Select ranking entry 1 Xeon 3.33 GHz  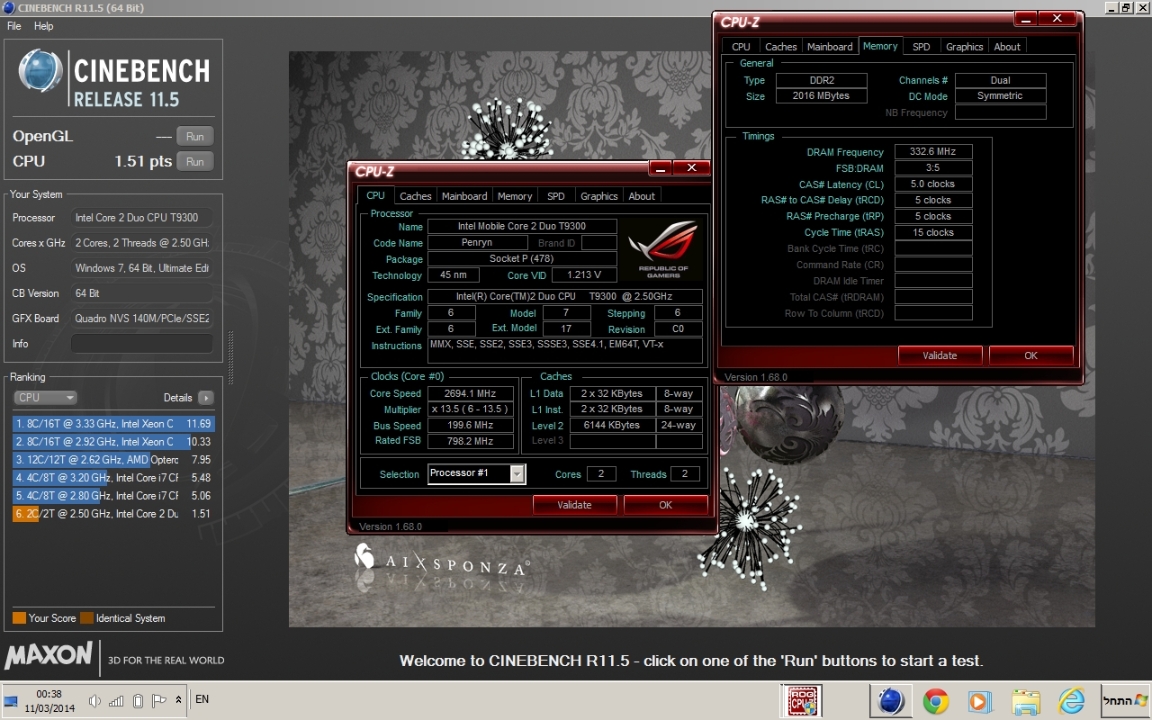[x=113, y=424]
